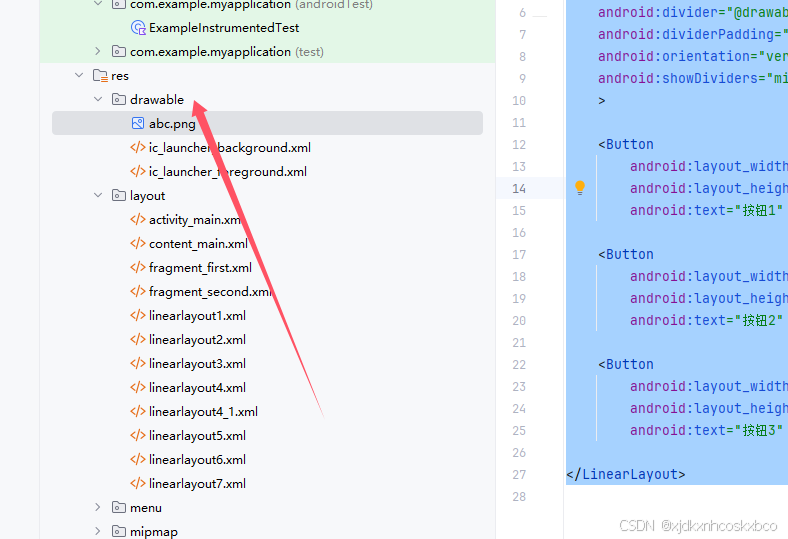788x539 pixels.
Task: Click the content_main.xml file icon
Action: point(138,244)
